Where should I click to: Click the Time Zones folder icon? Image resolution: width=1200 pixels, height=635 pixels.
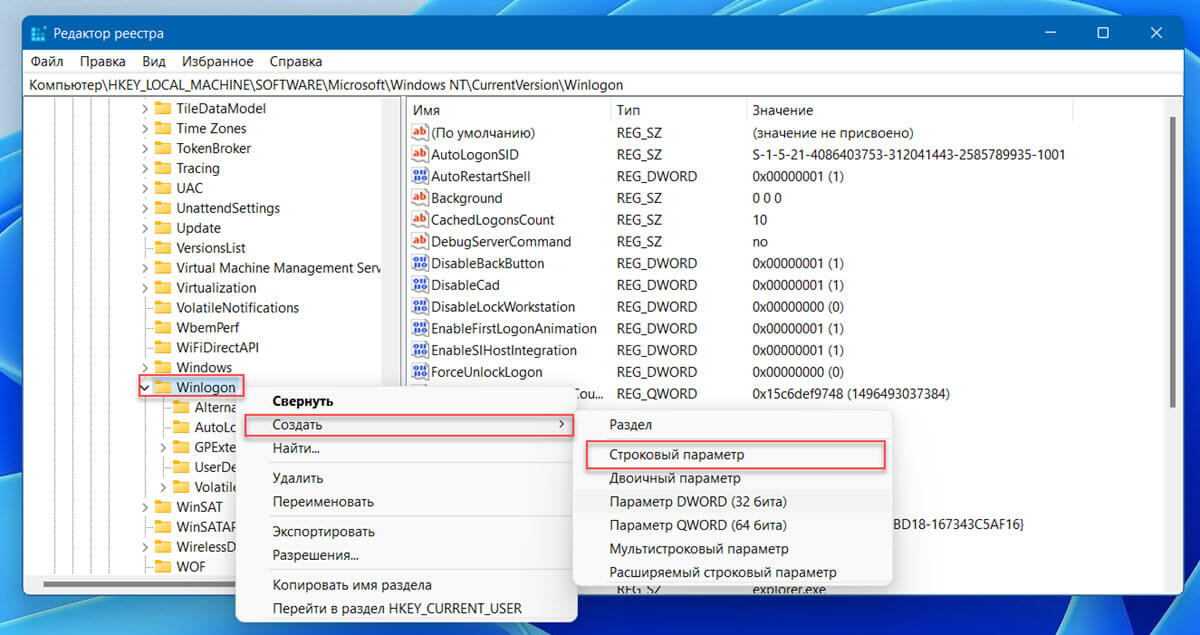[162, 128]
